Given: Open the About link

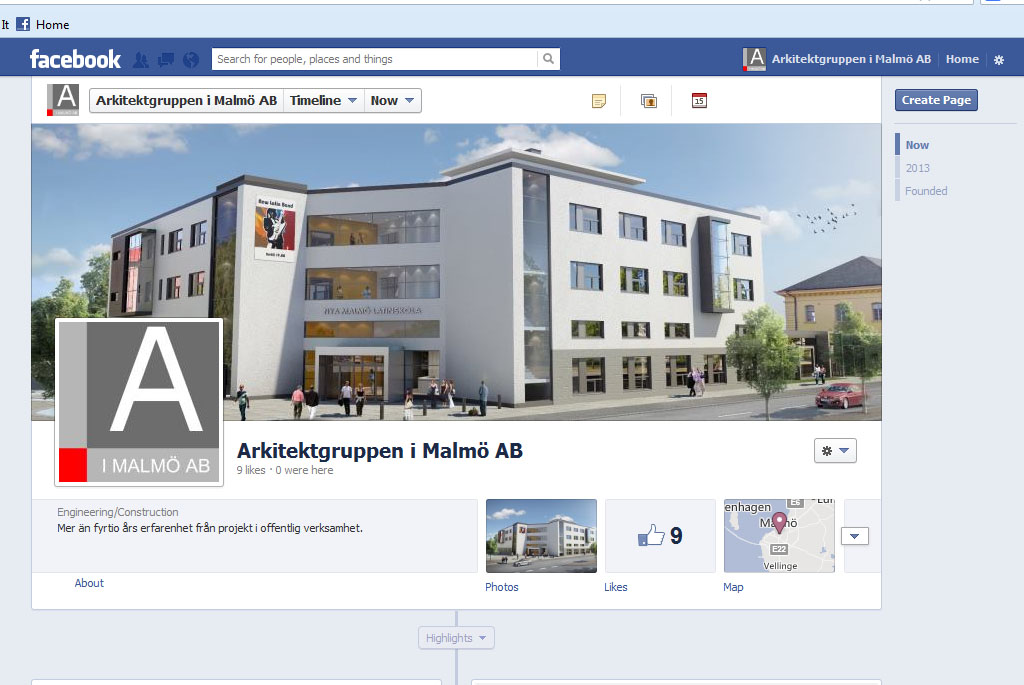Looking at the screenshot, I should click(89, 583).
